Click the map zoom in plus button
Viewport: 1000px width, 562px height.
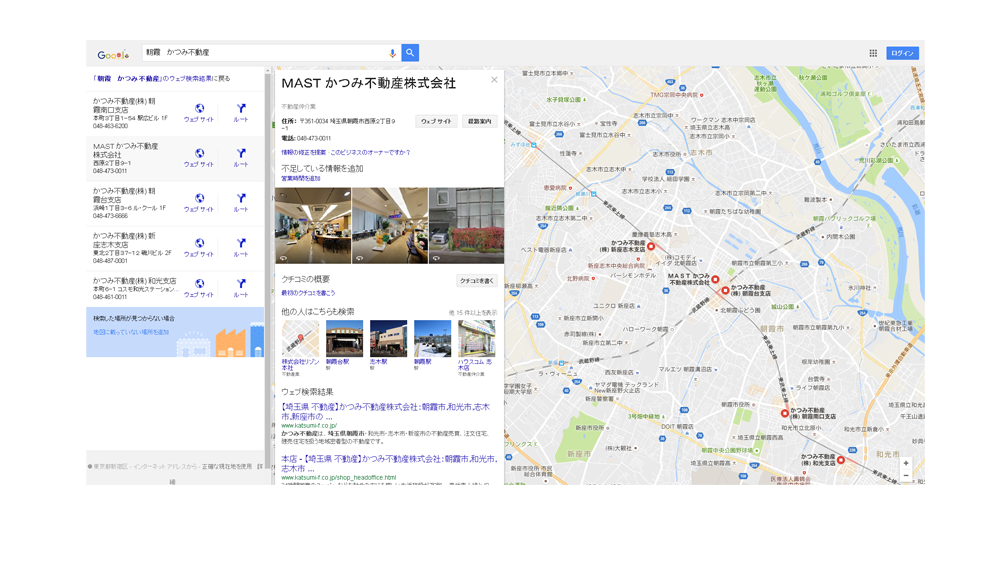pyautogui.click(x=906, y=463)
